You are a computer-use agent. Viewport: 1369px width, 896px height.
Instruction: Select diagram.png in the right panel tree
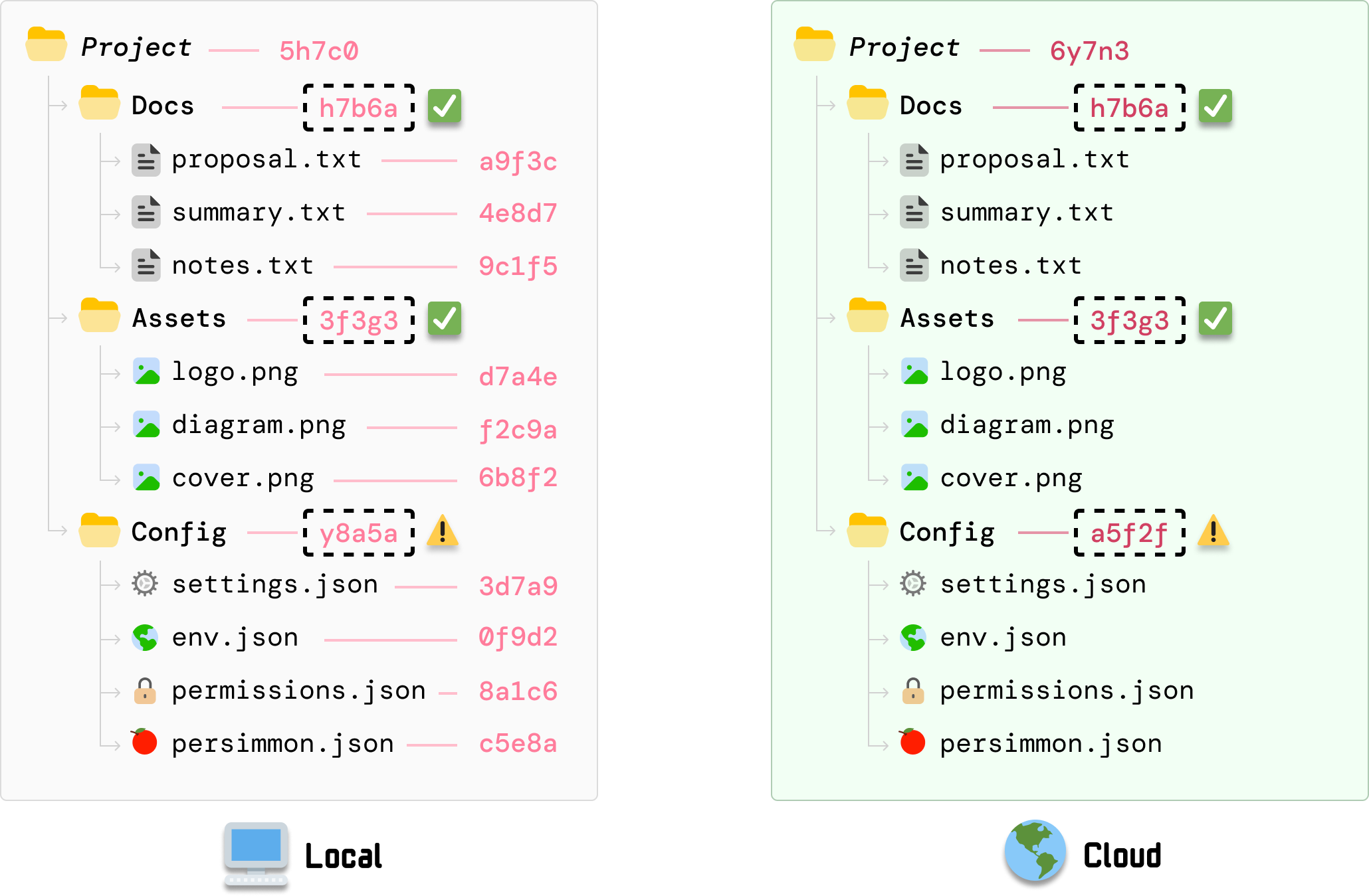pos(1026,425)
